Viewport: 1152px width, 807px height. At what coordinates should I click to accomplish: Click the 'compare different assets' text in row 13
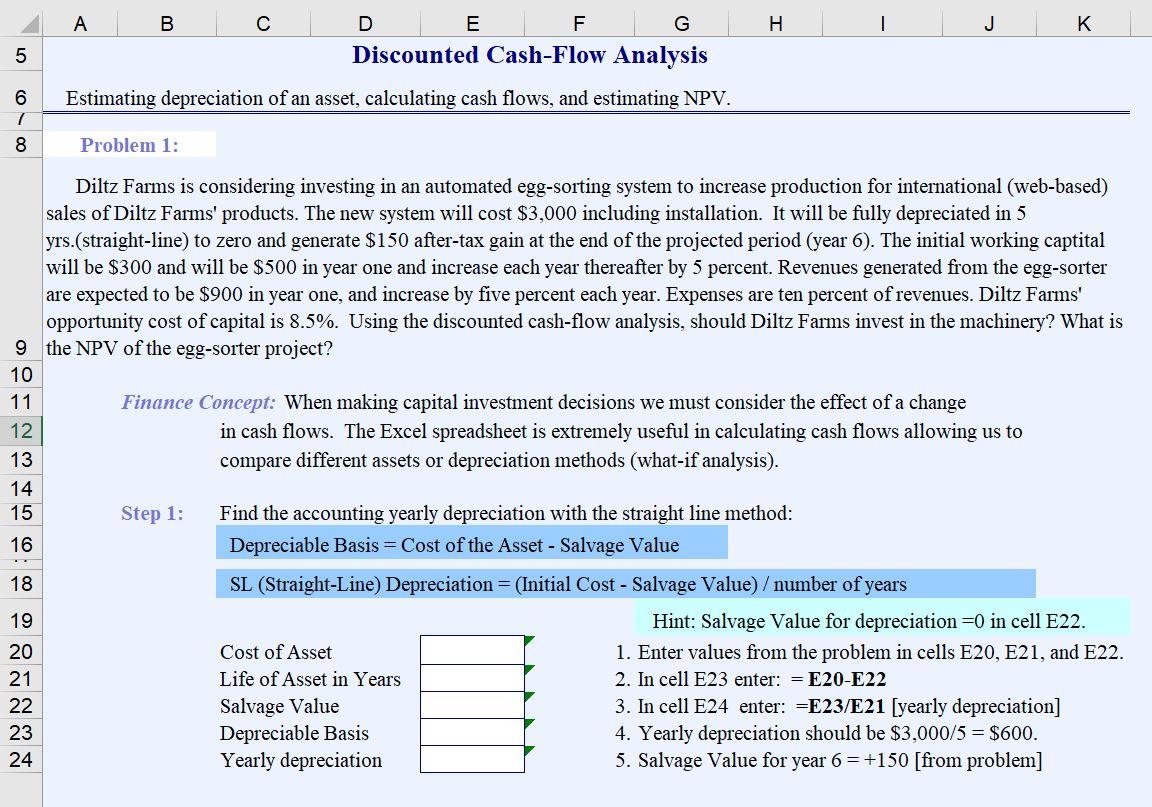499,461
